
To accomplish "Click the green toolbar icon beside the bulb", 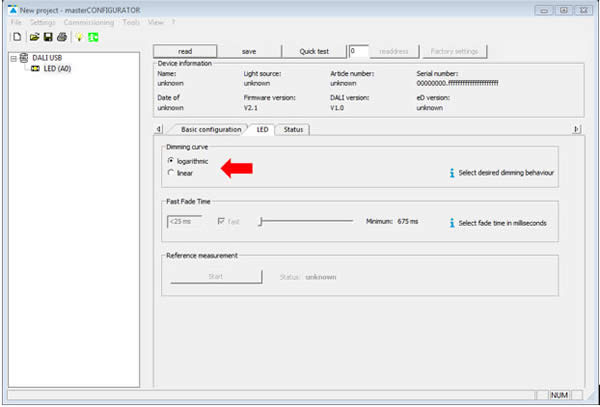I will tap(92, 37).
